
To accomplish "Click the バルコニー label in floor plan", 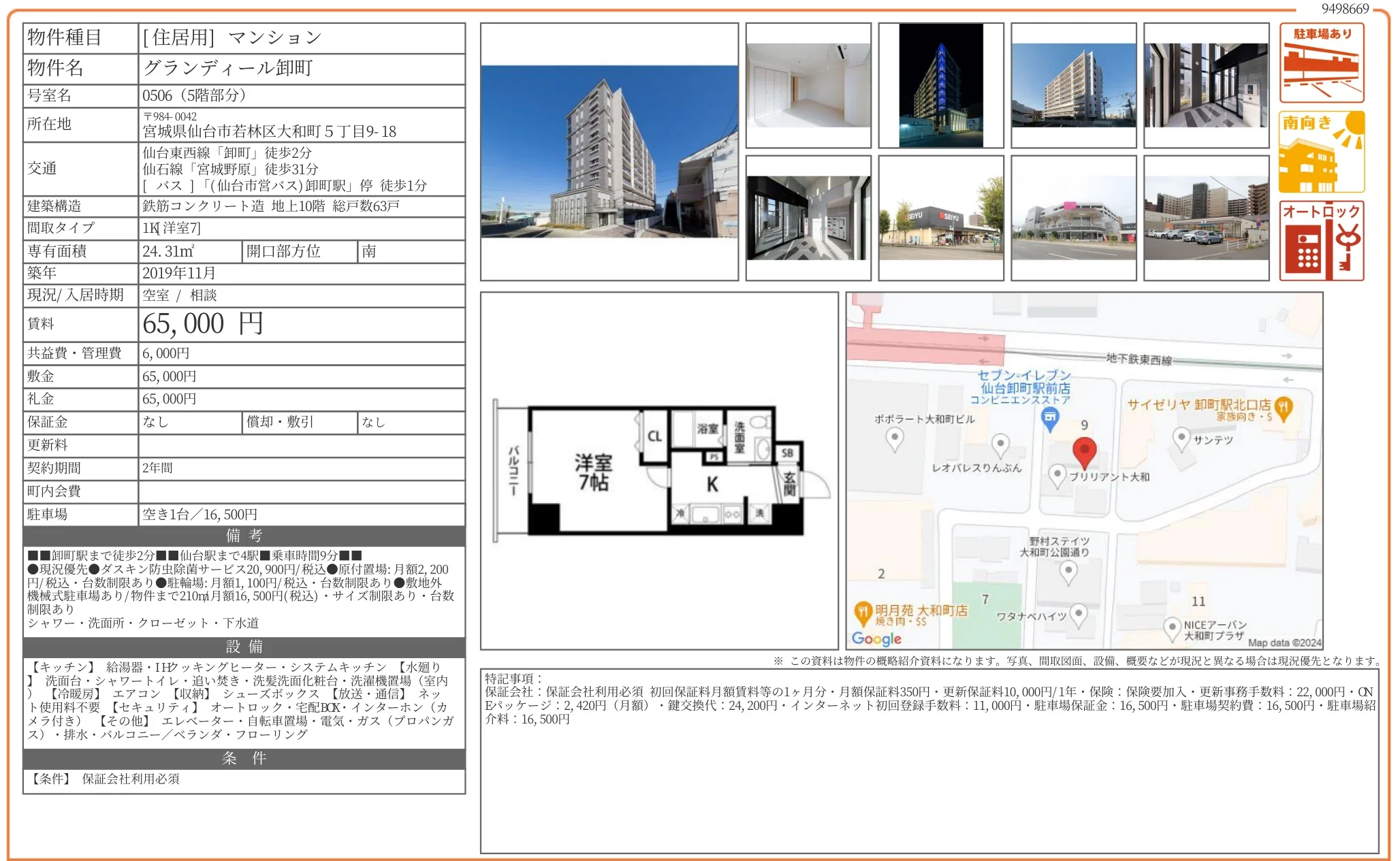I will pyautogui.click(x=513, y=470).
